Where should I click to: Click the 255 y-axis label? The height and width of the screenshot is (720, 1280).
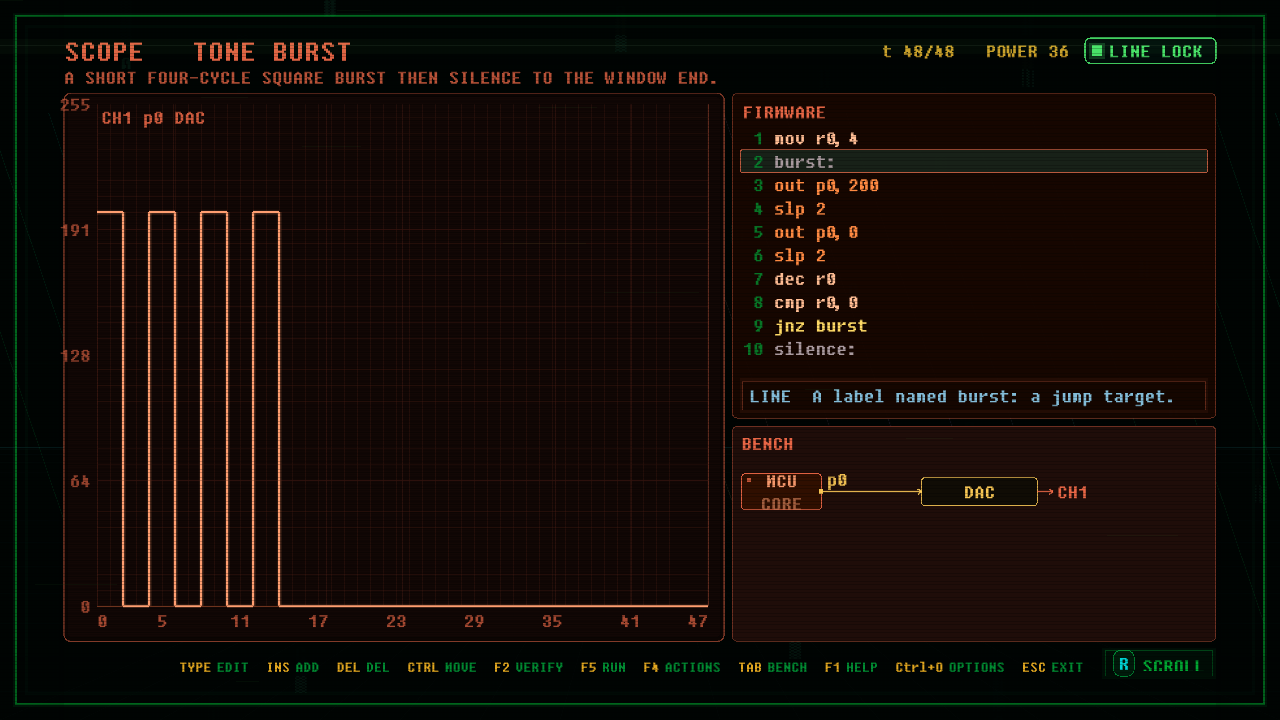click(x=76, y=105)
